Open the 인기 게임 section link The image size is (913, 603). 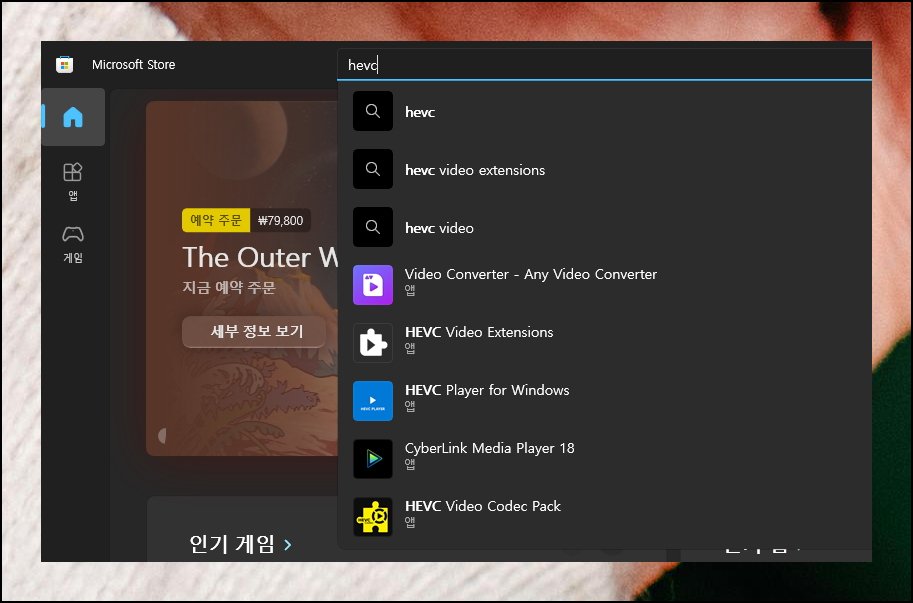click(x=232, y=544)
